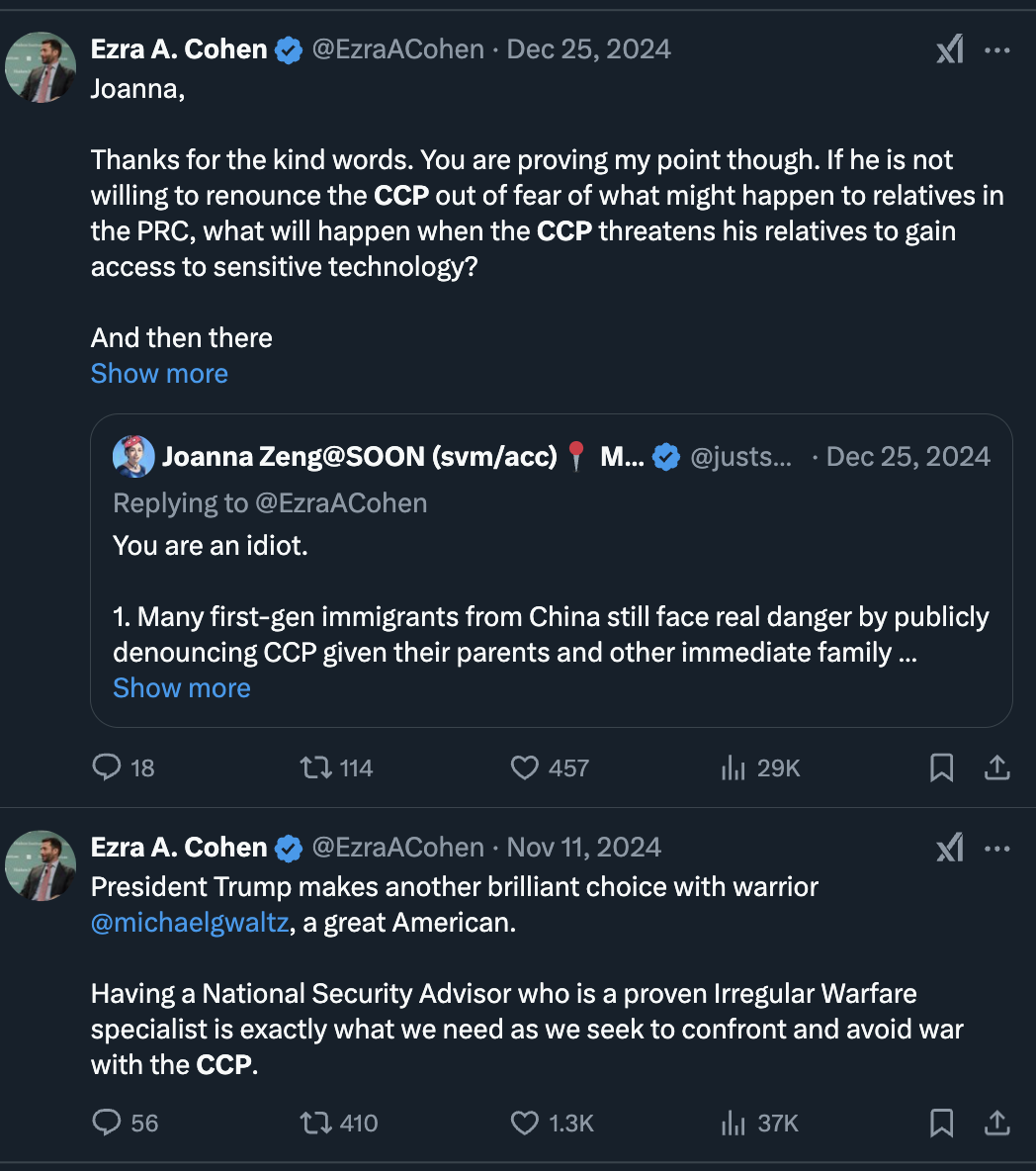Viewport: 1036px width, 1171px height.
Task: Open Ezra A. Cohen's avatar on Nov 11 post
Action: (x=41, y=865)
